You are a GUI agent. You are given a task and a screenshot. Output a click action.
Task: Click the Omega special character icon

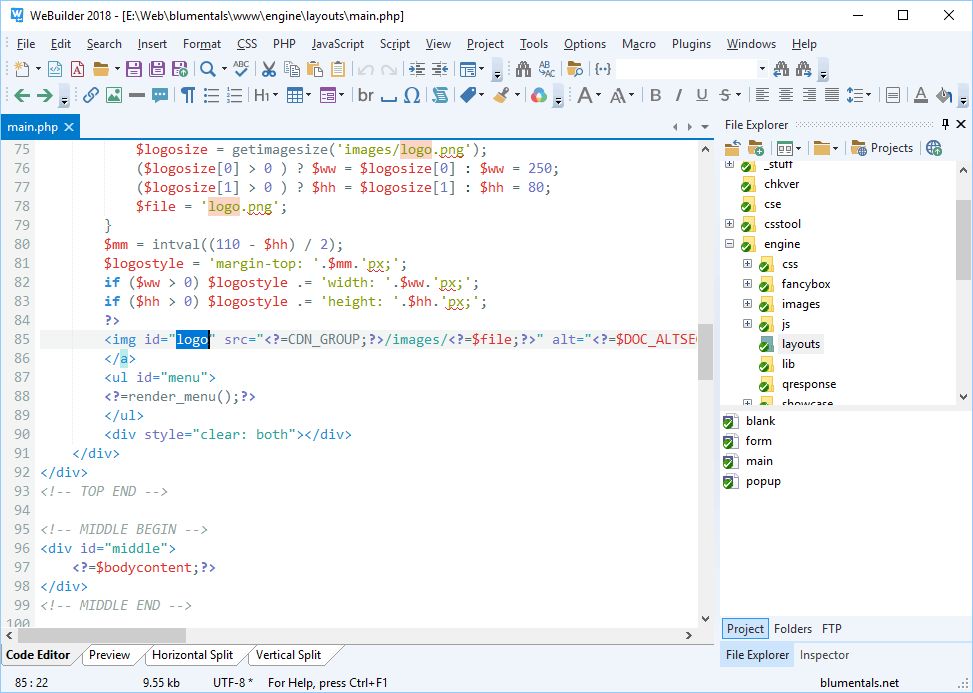pyautogui.click(x=411, y=95)
